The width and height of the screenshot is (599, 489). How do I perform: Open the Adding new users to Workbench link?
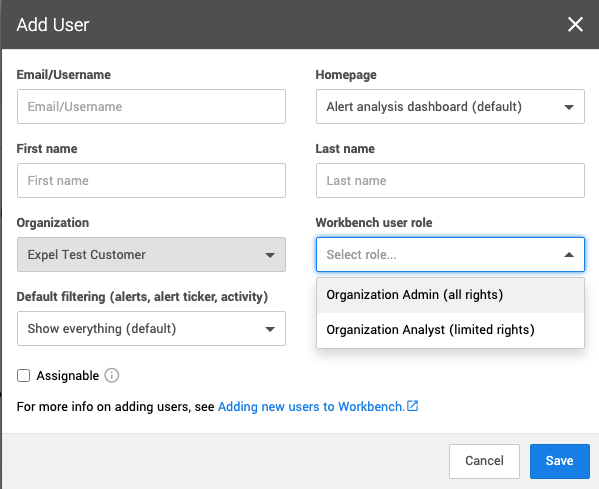click(x=311, y=406)
